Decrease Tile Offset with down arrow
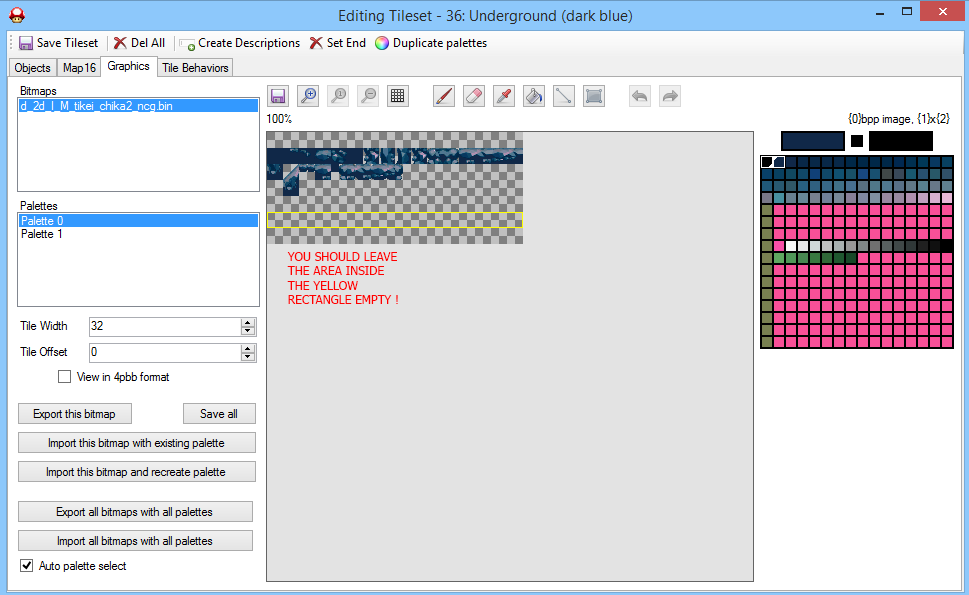969x595 pixels. point(248,357)
